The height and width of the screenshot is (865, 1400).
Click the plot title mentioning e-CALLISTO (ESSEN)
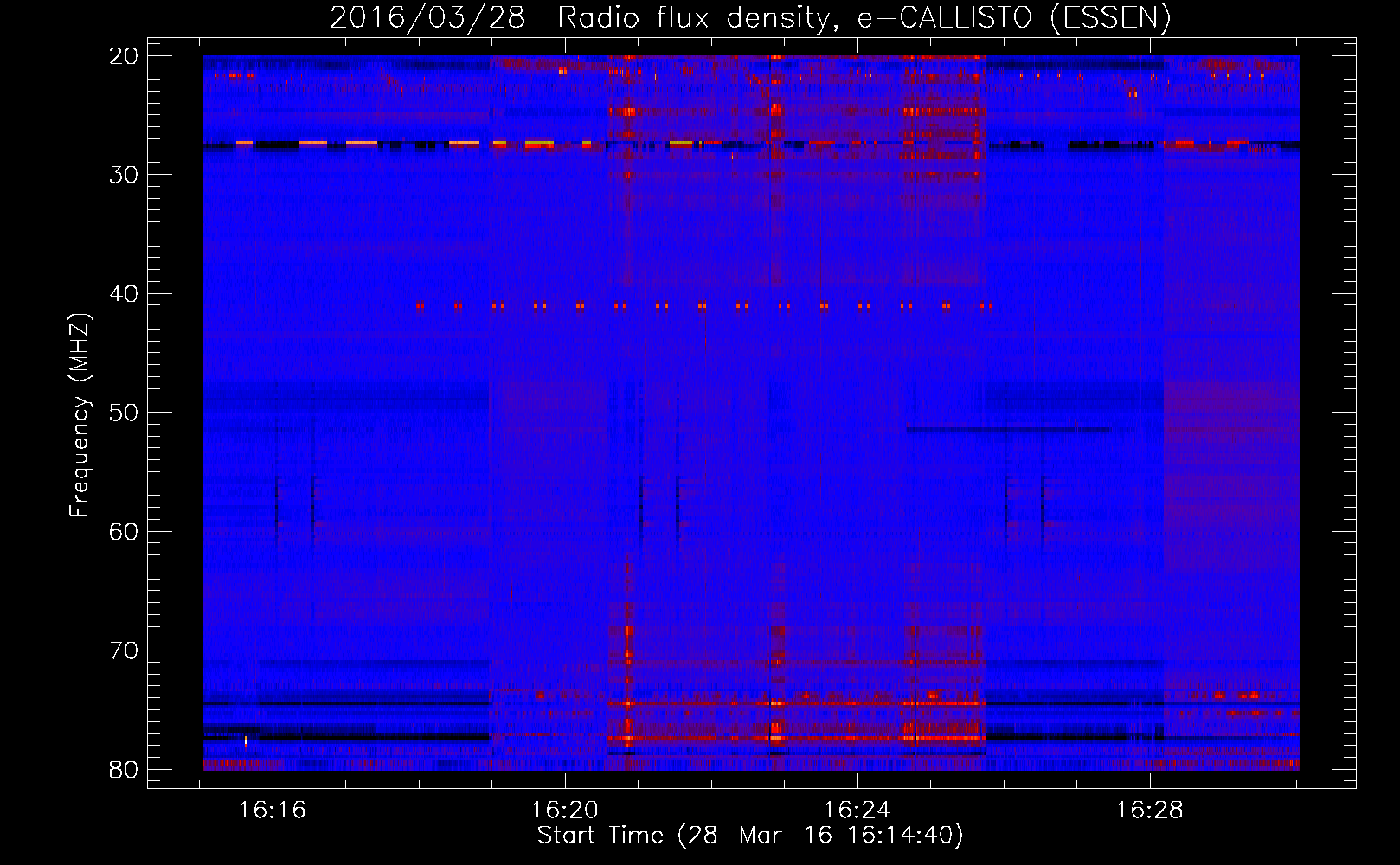(750, 17)
